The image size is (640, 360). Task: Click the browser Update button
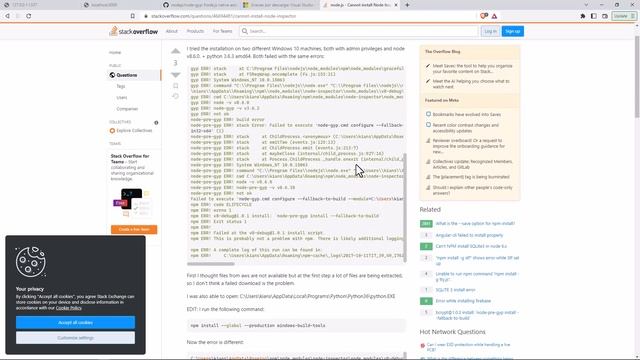(624, 16)
